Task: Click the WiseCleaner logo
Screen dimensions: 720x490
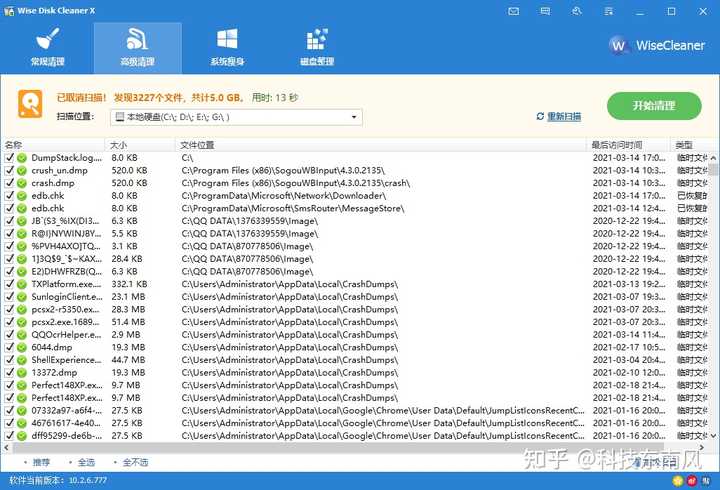Action: 657,45
